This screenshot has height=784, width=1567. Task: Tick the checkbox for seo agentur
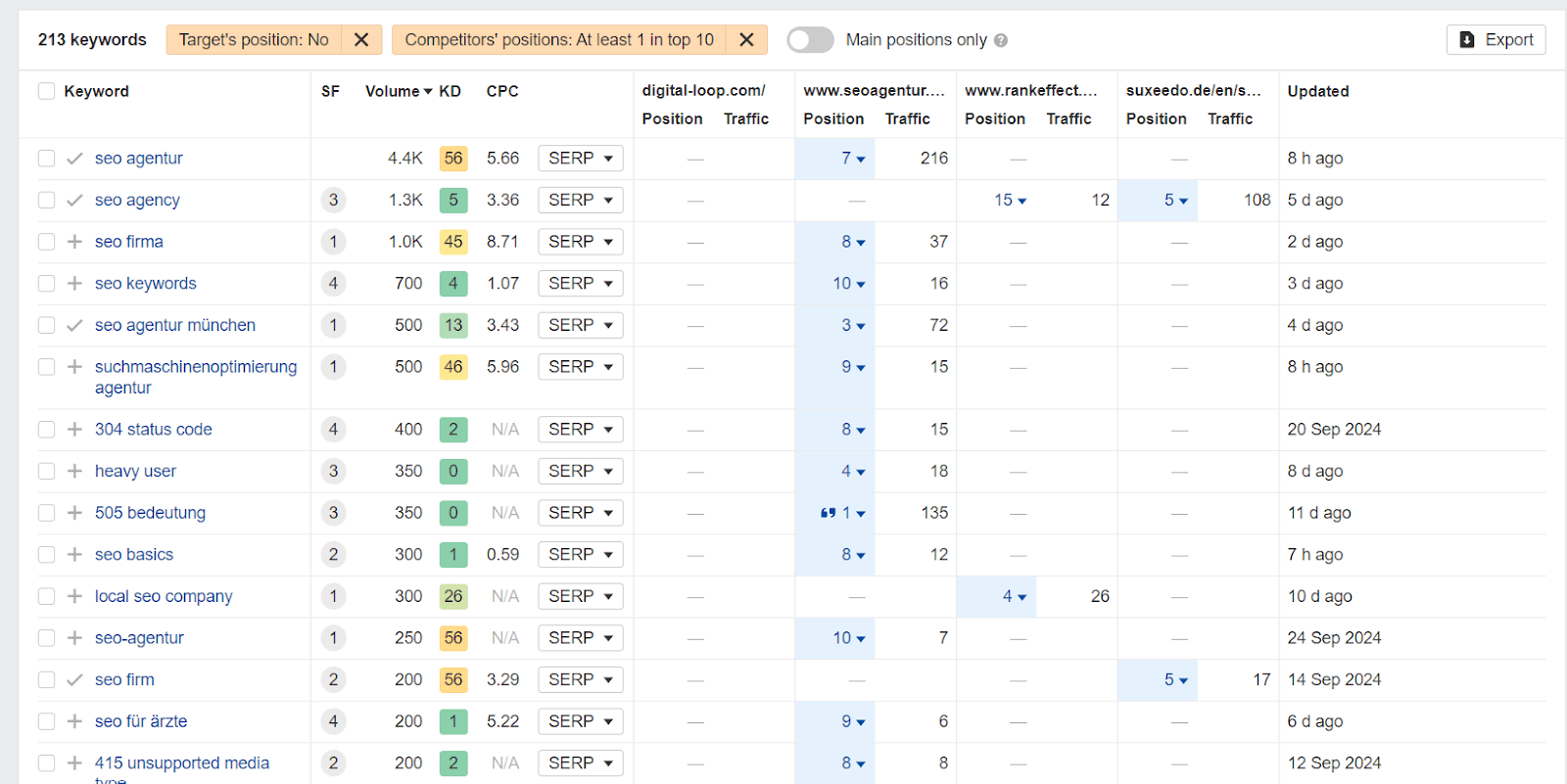pos(46,159)
